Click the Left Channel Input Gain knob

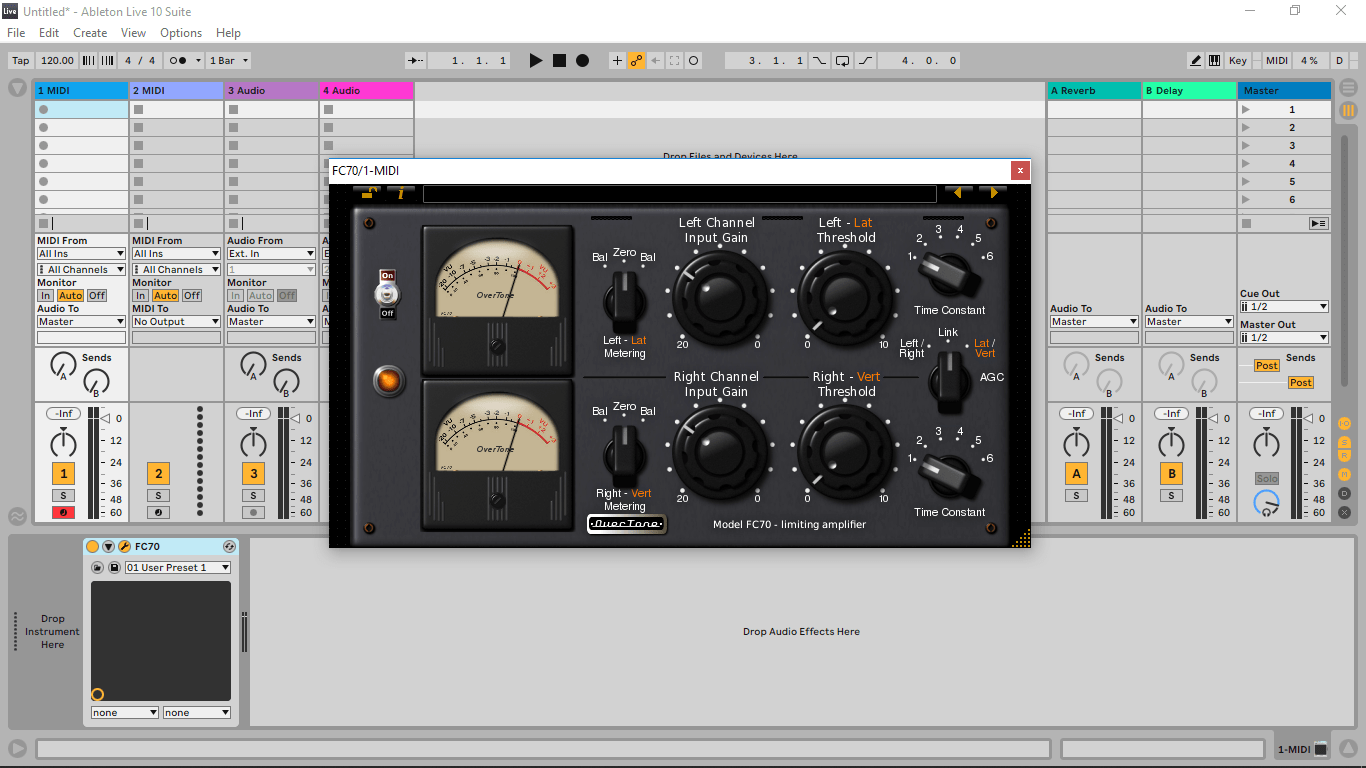720,297
